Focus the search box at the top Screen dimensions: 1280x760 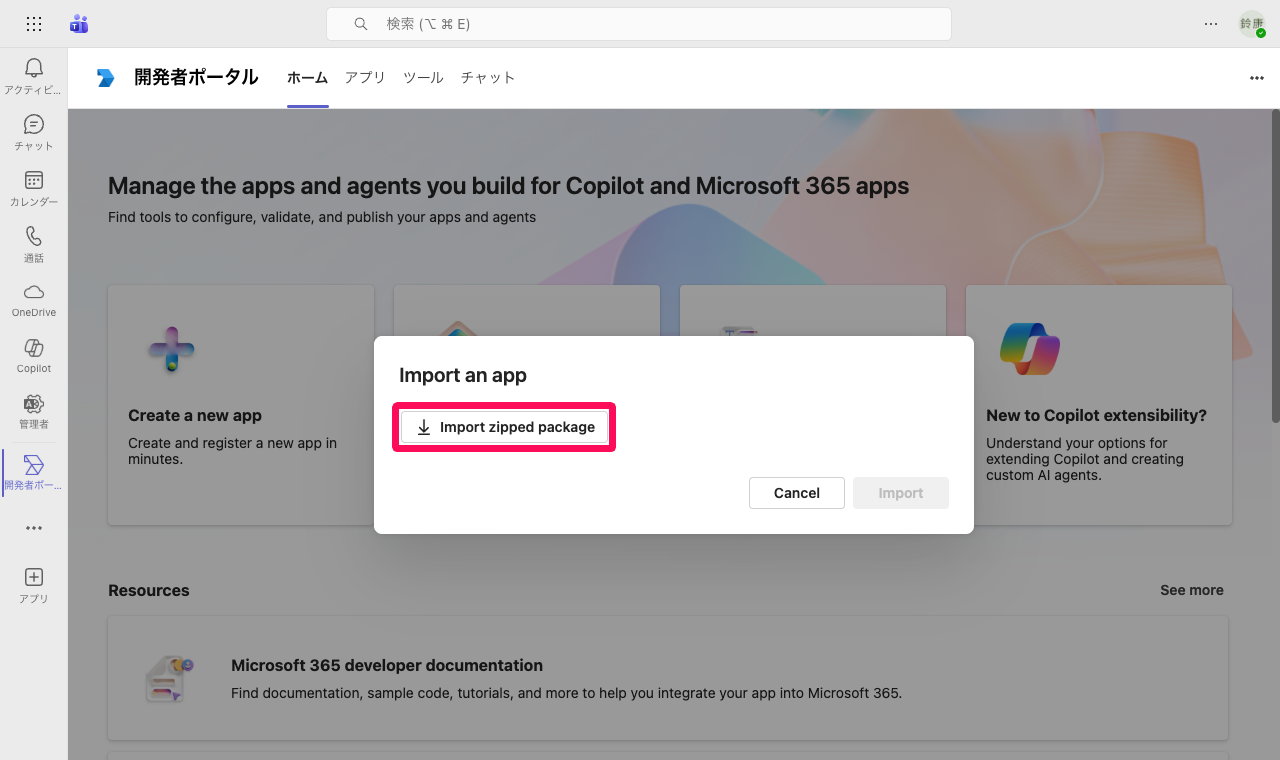639,24
